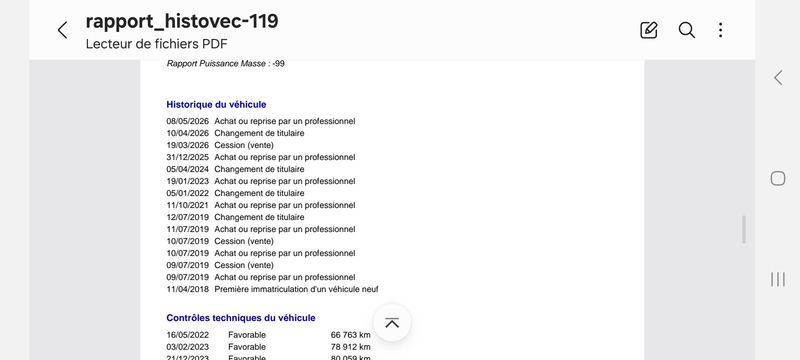
Task: Select the 08/05/2026 Achat ou reprise entry
Action: 261,121
